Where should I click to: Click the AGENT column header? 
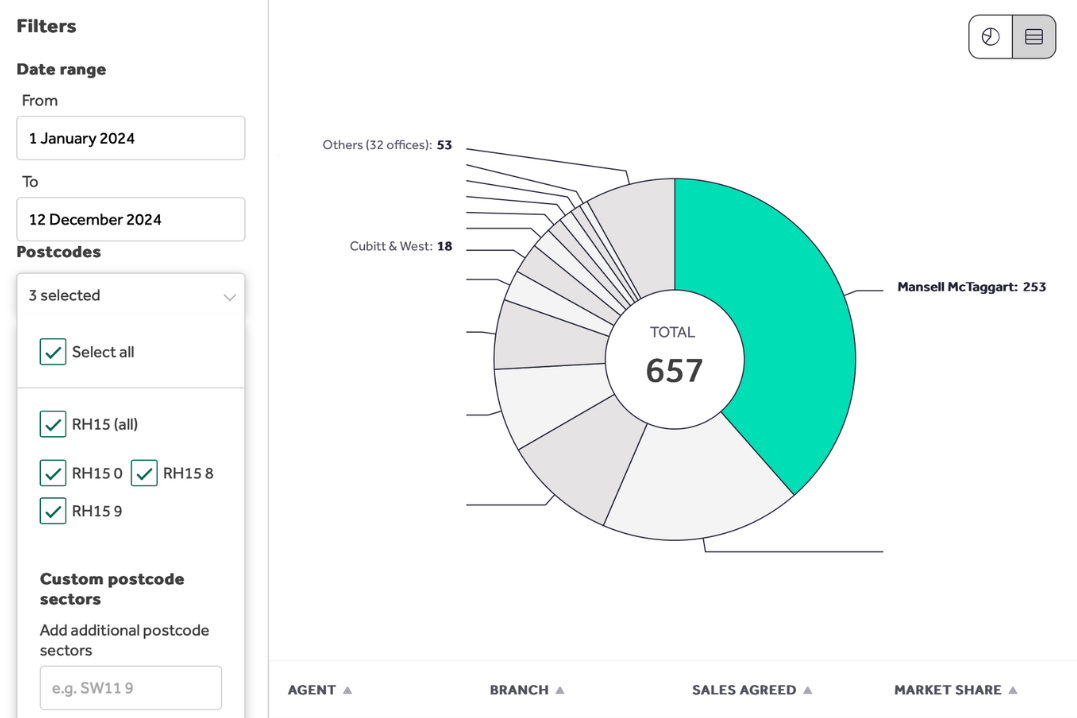click(x=312, y=690)
